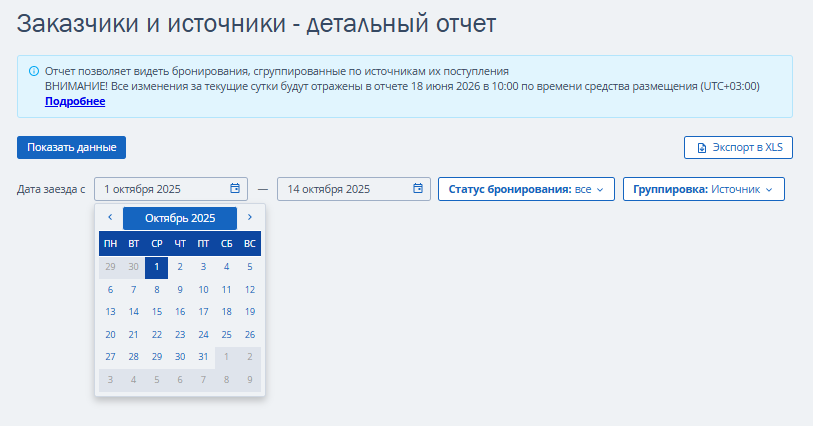Export report via Экспорт в XLS
813x426 pixels.
click(x=738, y=147)
